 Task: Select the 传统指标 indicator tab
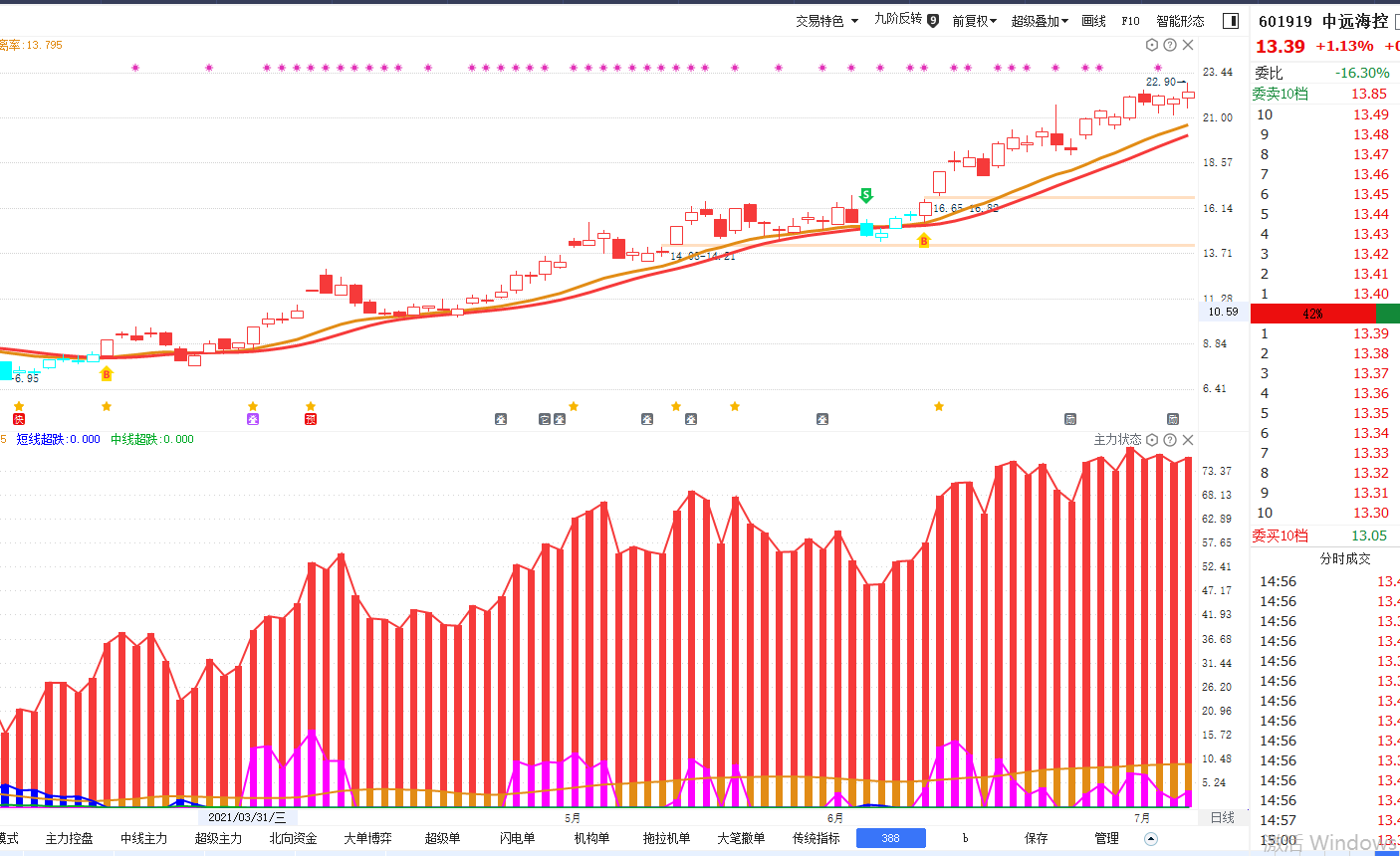pos(816,838)
